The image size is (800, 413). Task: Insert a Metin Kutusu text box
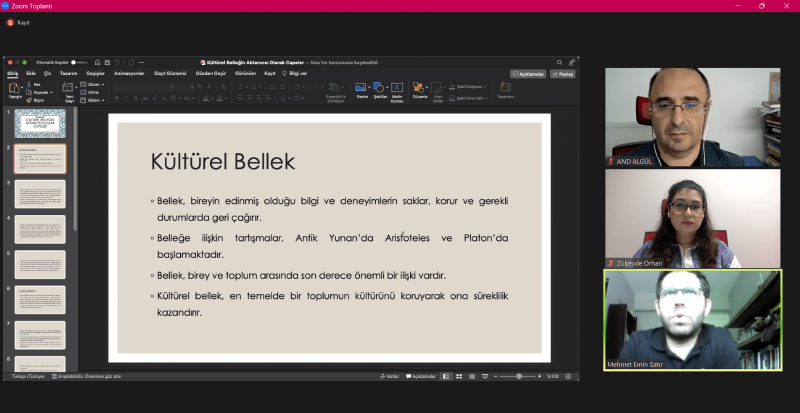(x=397, y=88)
